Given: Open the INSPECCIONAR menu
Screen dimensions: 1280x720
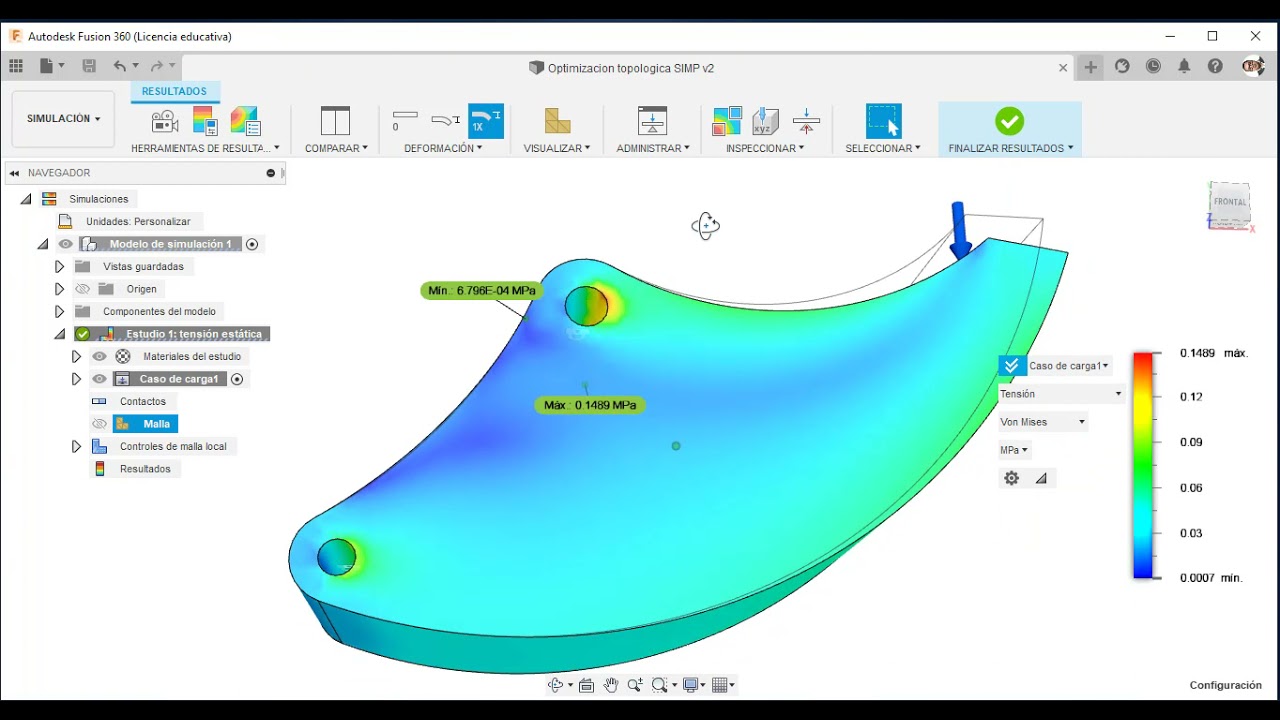Looking at the screenshot, I should click(x=765, y=148).
